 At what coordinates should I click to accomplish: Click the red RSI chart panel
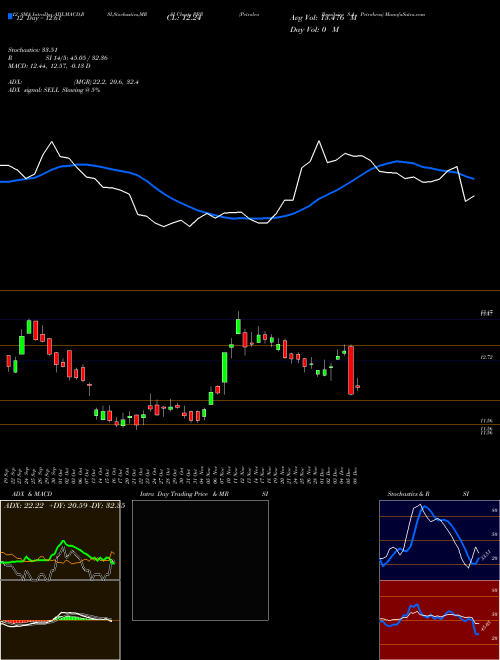click(x=439, y=620)
